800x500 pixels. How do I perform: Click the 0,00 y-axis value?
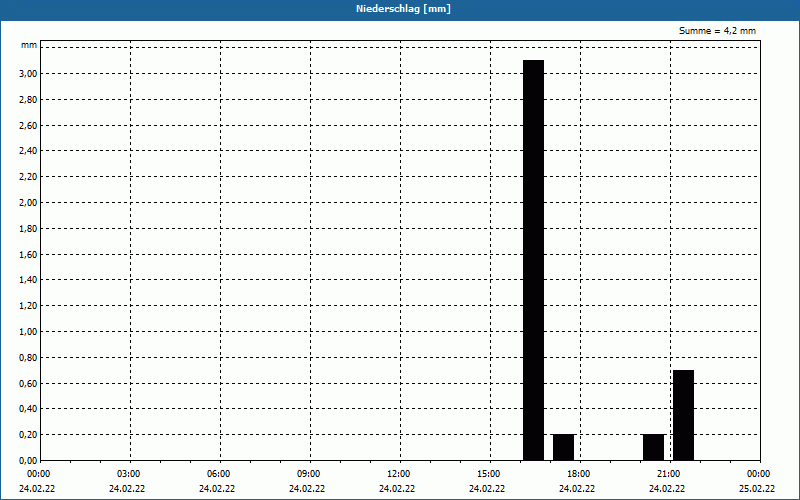pyautogui.click(x=28, y=461)
